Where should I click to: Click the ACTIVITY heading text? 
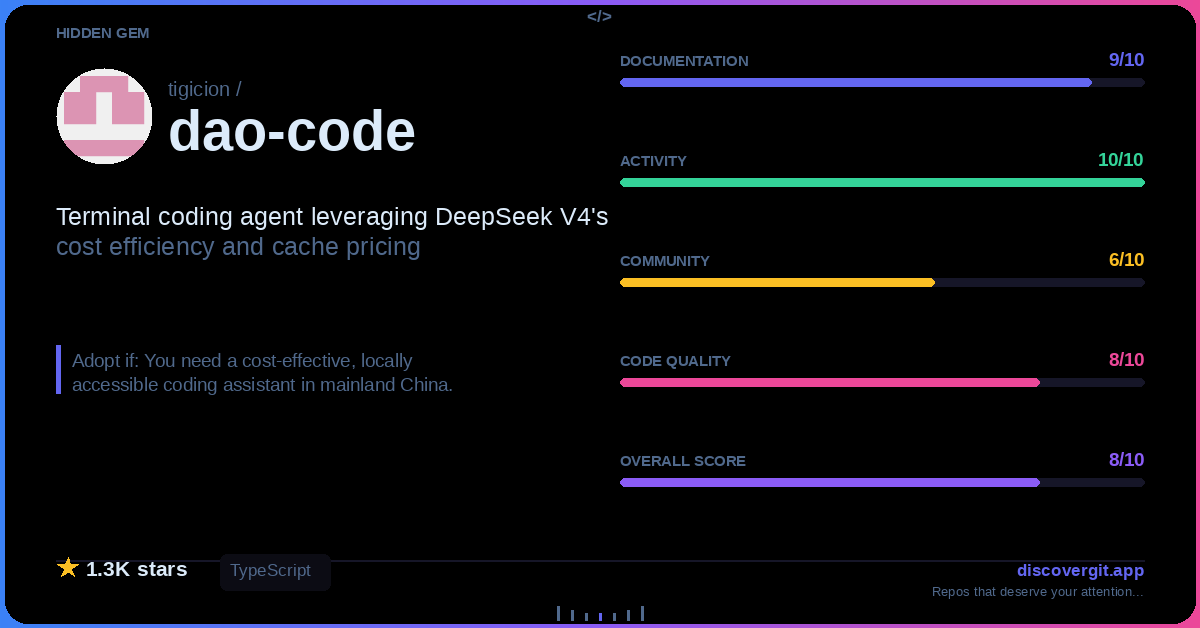pyautogui.click(x=653, y=161)
